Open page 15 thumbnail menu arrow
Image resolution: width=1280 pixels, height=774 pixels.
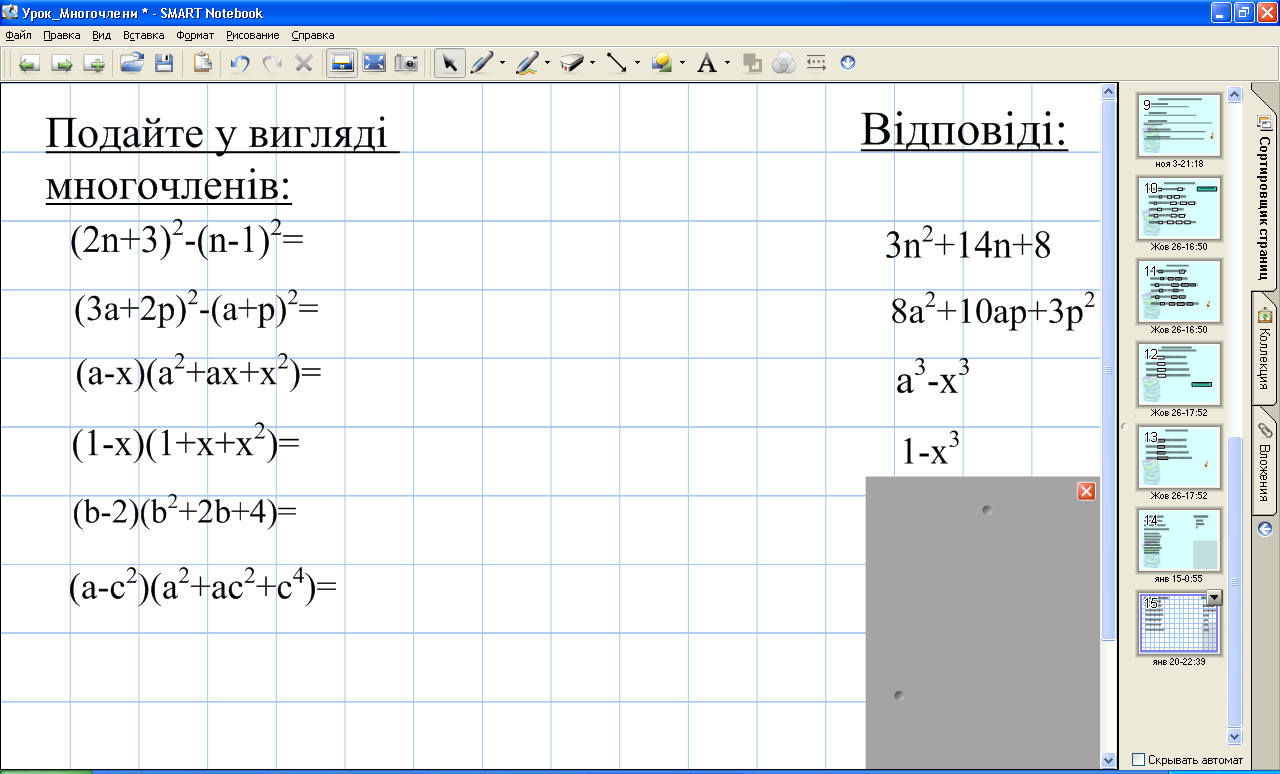(1215, 597)
